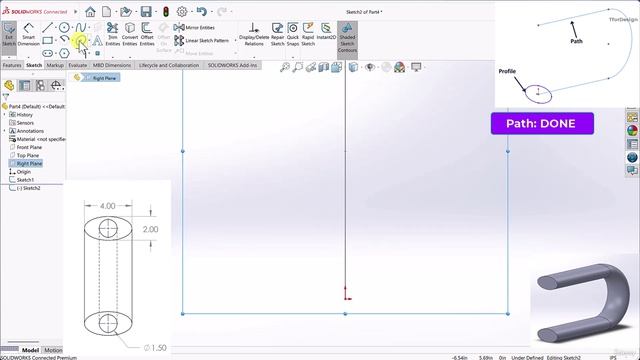The image size is (640, 360).
Task: Open FeatureManager Design Tree tab
Action: 9,85
